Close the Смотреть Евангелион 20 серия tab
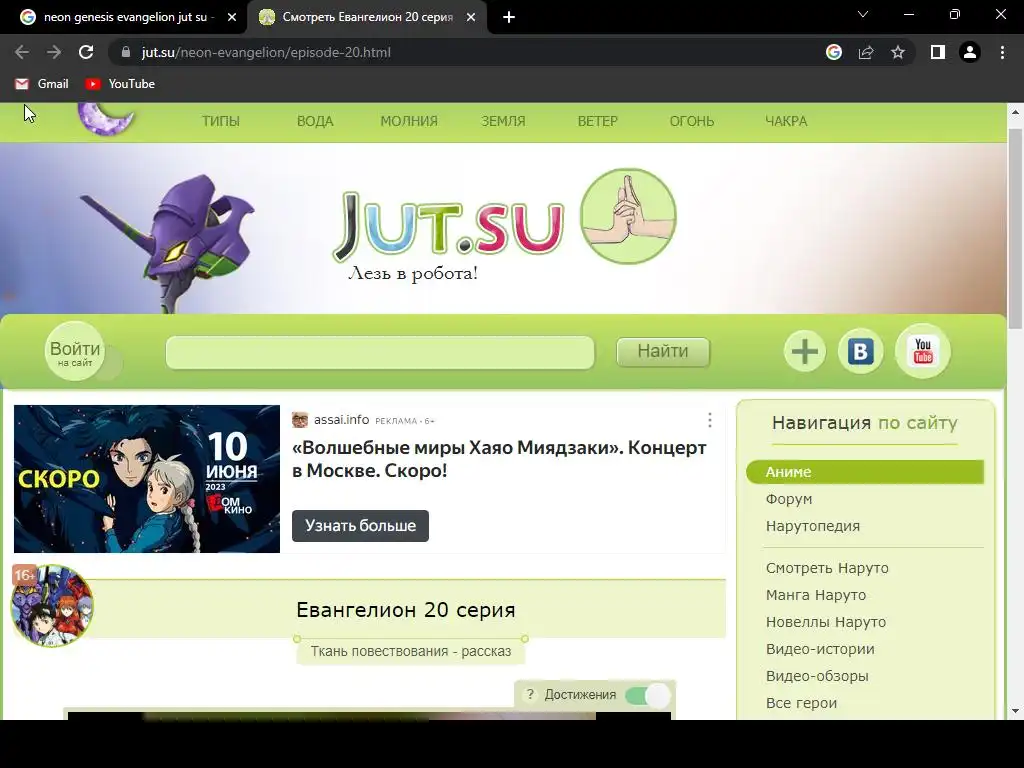 click(x=471, y=18)
